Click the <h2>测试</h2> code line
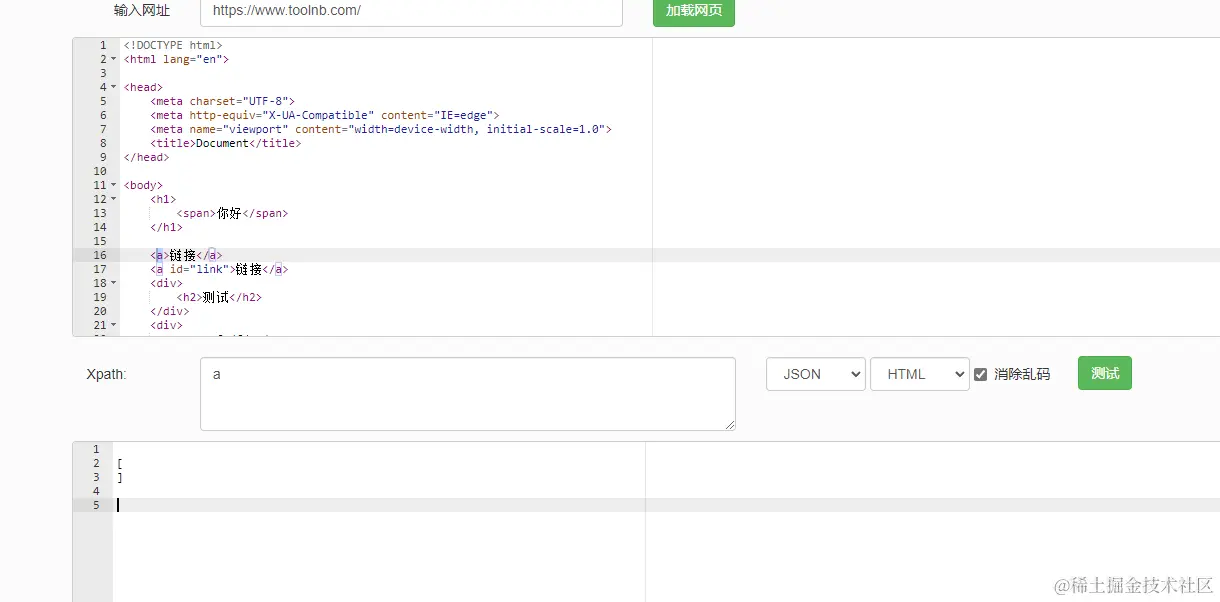This screenshot has width=1220, height=602. click(219, 297)
